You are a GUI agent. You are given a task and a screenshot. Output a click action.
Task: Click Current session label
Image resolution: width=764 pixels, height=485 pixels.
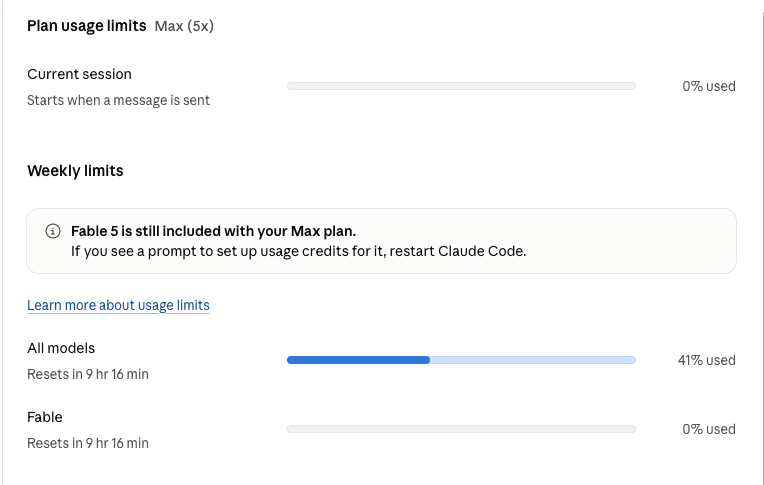(x=79, y=74)
